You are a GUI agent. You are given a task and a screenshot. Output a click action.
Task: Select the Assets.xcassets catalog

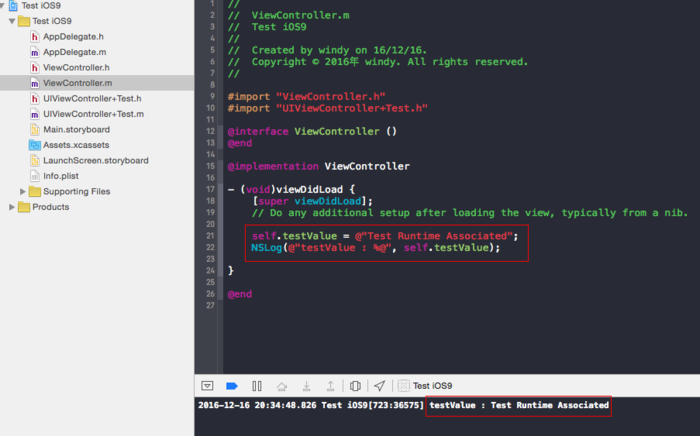(x=76, y=145)
